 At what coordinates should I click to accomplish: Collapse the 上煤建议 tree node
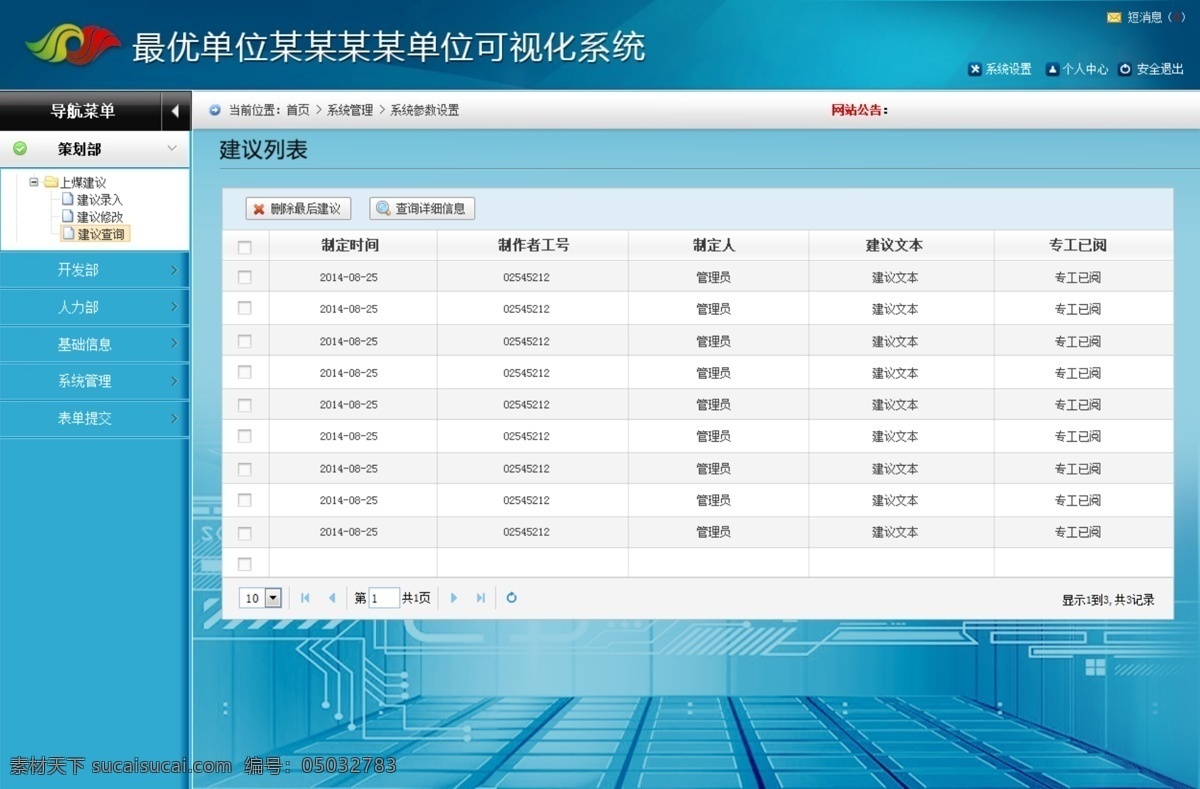click(x=34, y=182)
